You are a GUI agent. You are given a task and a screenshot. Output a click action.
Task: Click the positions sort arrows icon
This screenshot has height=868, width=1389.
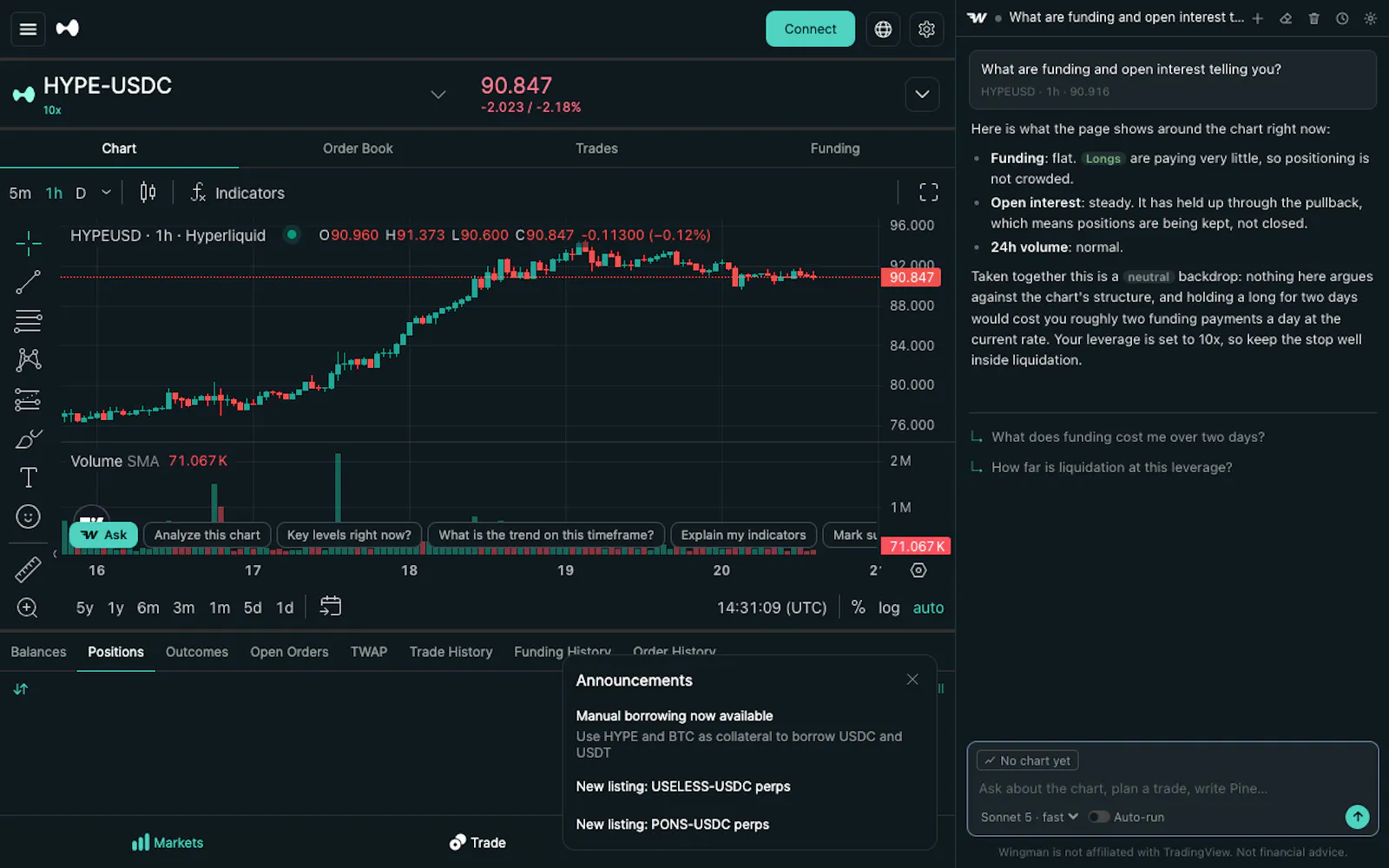coord(21,689)
